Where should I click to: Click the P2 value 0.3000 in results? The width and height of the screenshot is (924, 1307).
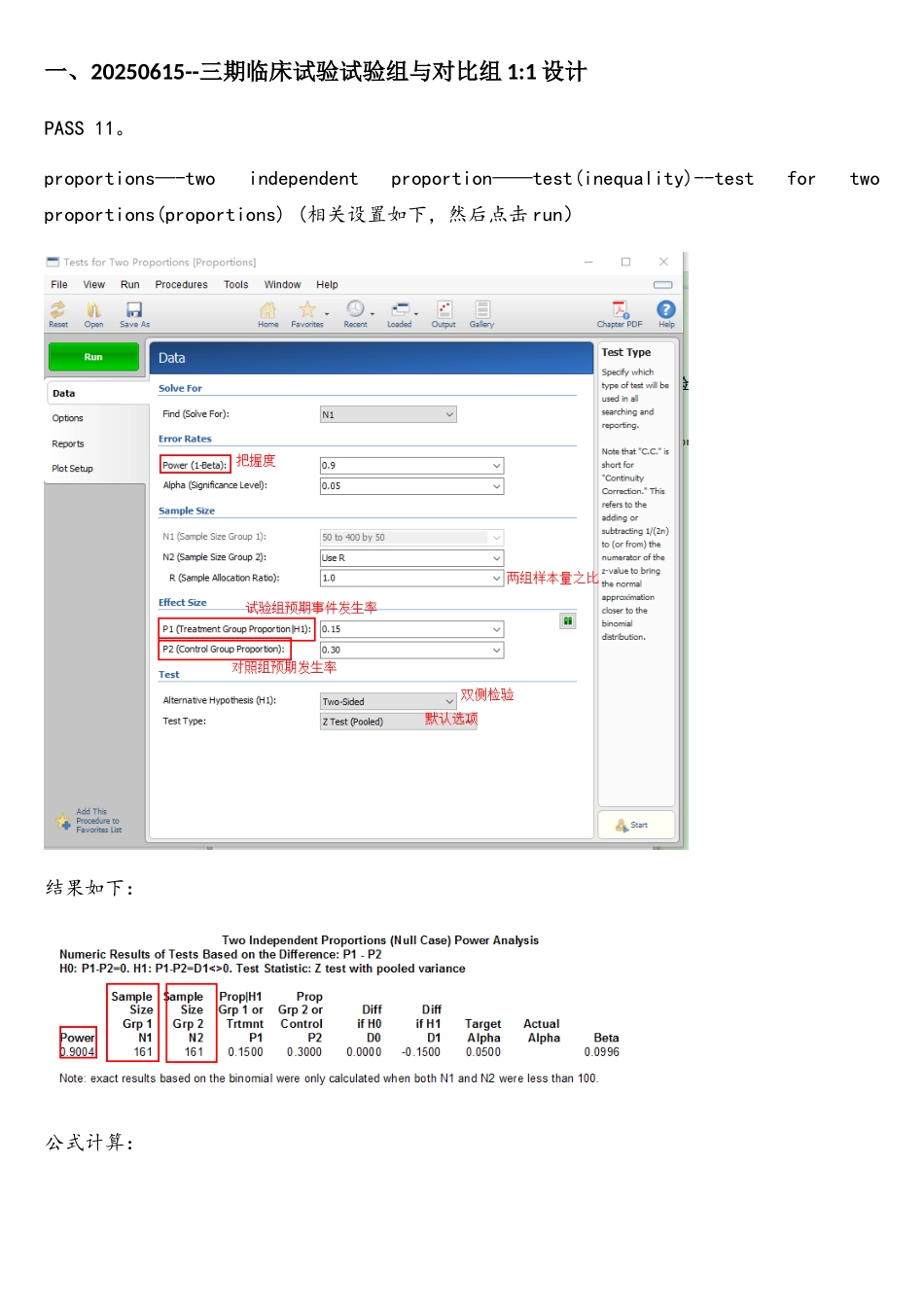click(304, 1052)
